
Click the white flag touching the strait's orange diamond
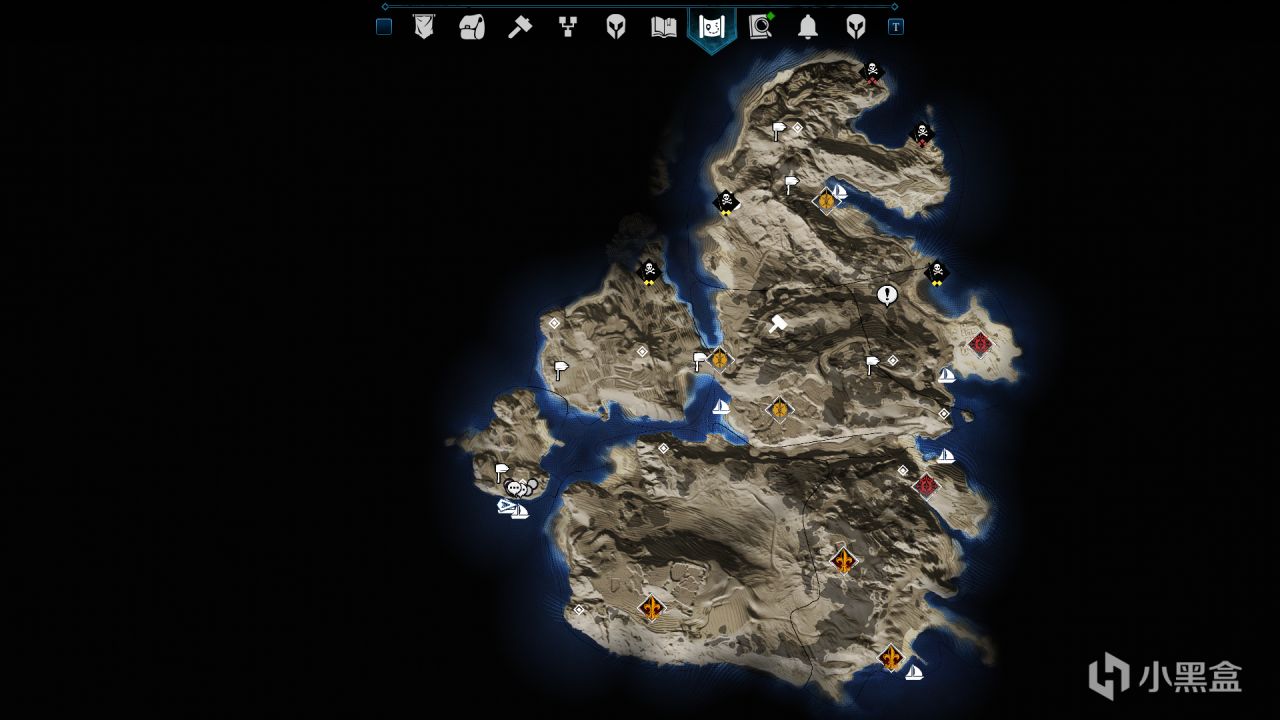700,361
